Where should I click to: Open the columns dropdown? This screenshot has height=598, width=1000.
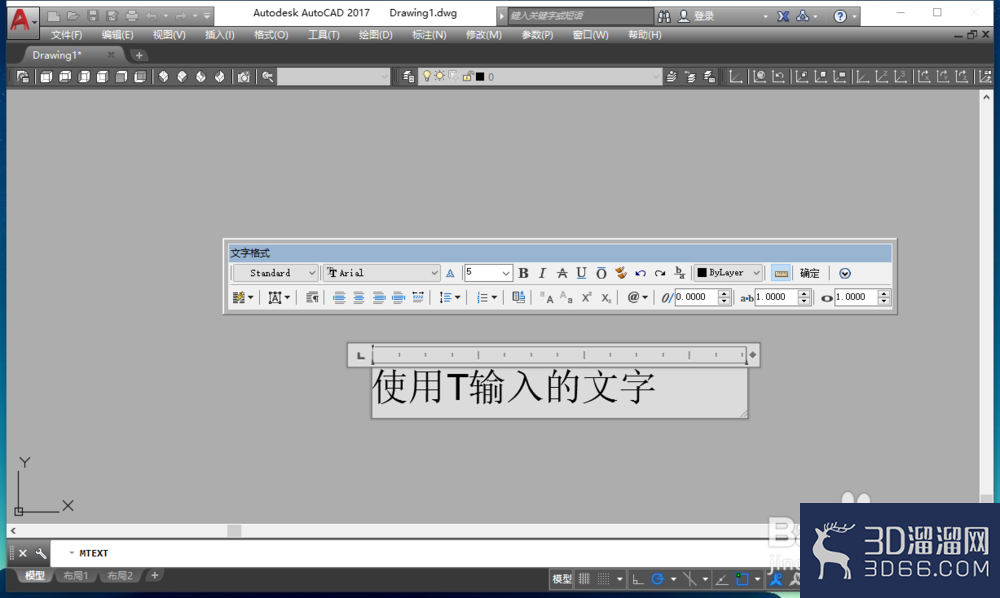pos(243,297)
